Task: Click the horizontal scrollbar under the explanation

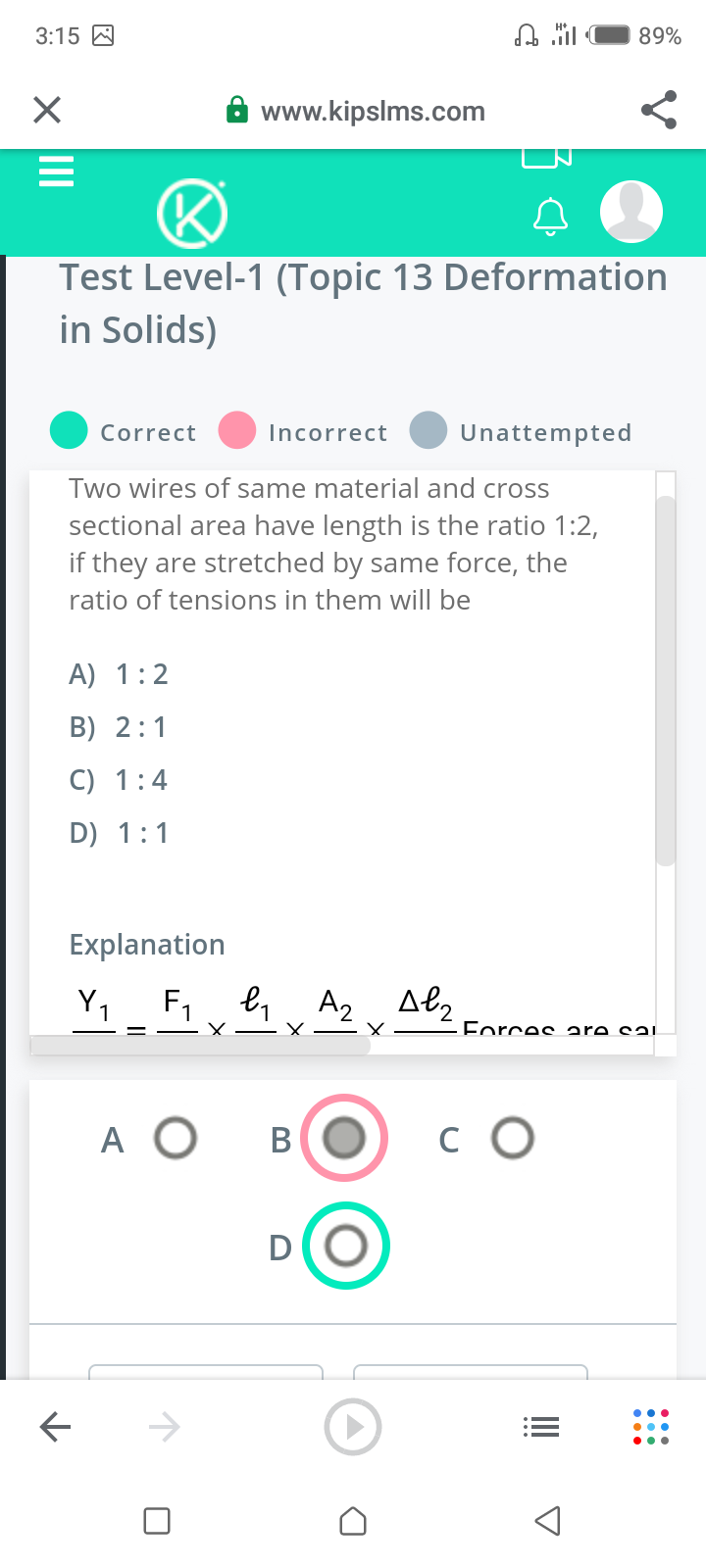Action: click(200, 1046)
